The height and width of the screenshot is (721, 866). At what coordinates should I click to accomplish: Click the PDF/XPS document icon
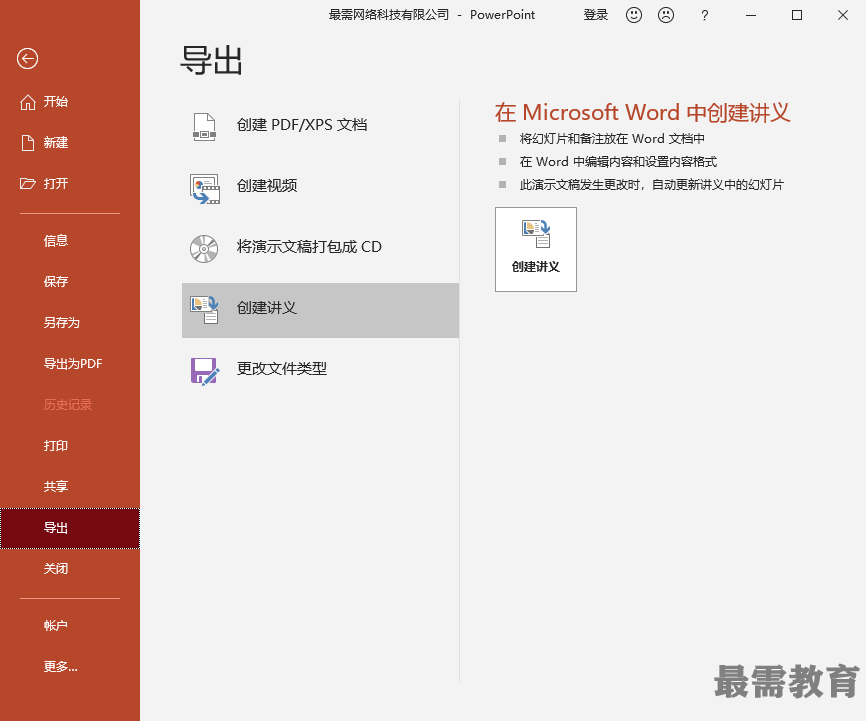tap(204, 127)
